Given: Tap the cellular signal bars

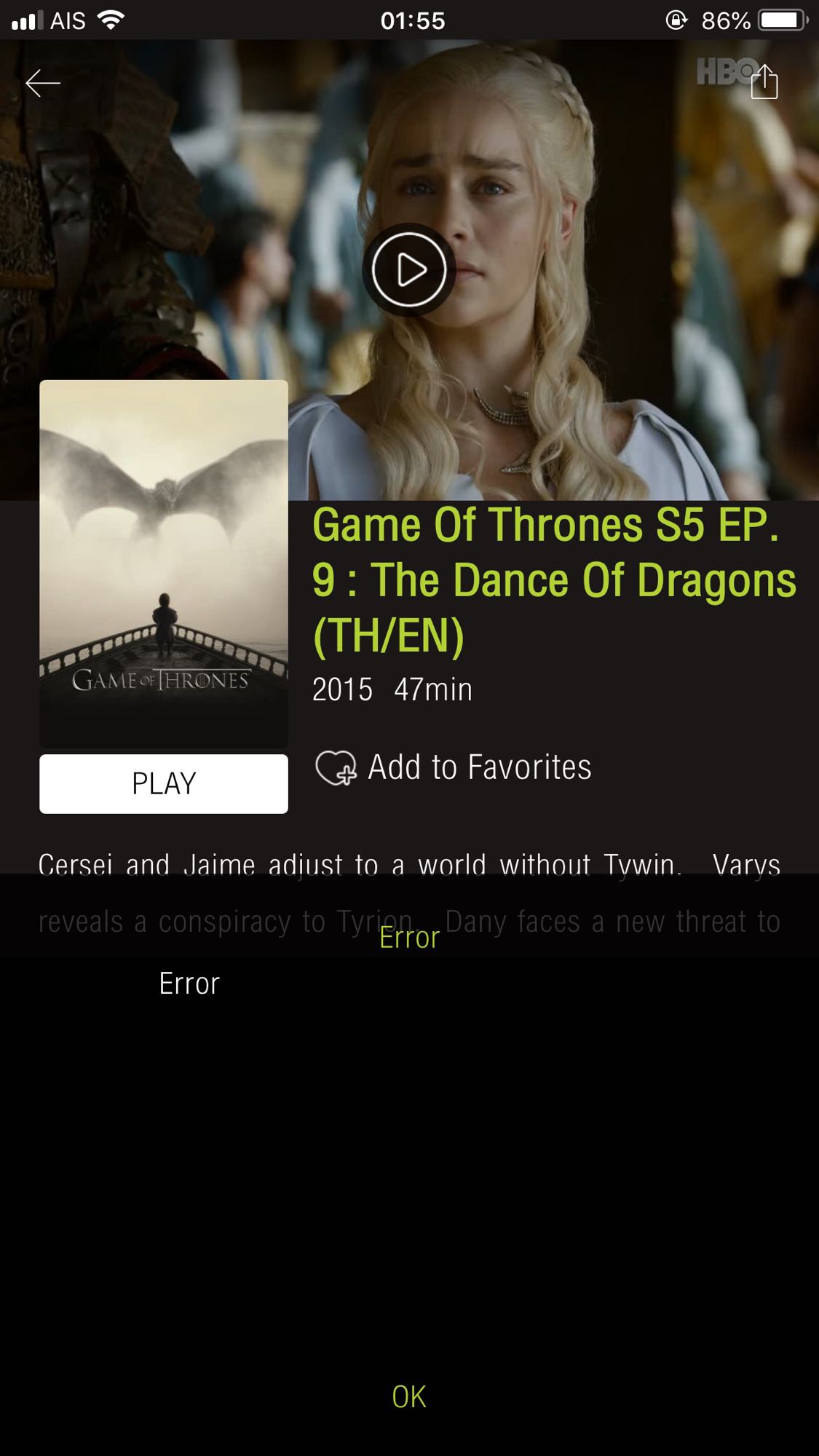Looking at the screenshot, I should tap(27, 21).
